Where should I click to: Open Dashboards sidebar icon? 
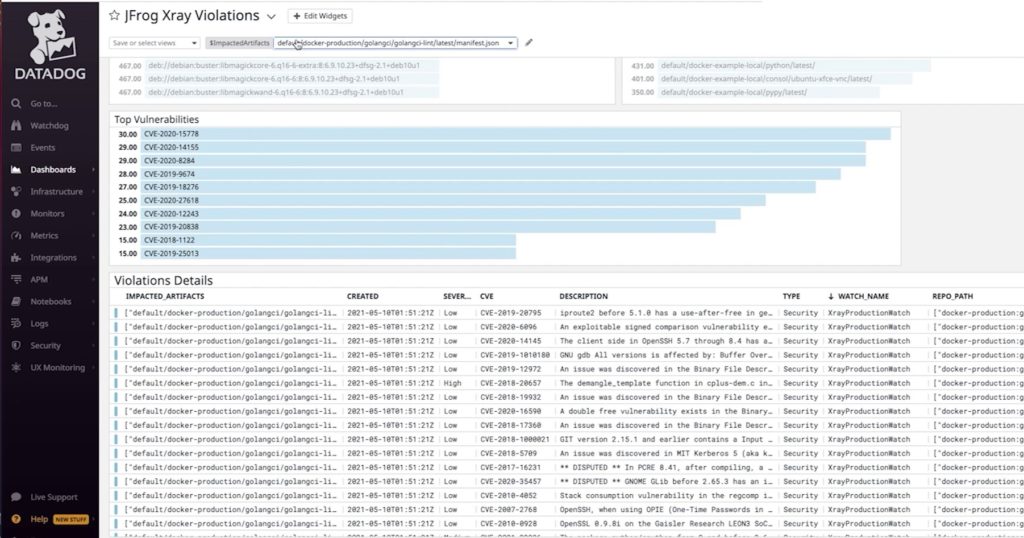[16, 170]
